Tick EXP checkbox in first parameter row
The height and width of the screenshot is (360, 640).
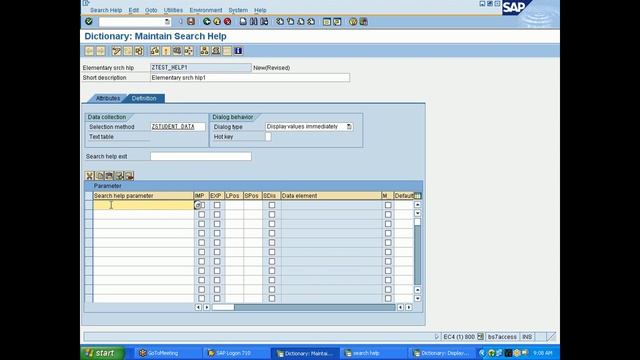click(x=217, y=205)
